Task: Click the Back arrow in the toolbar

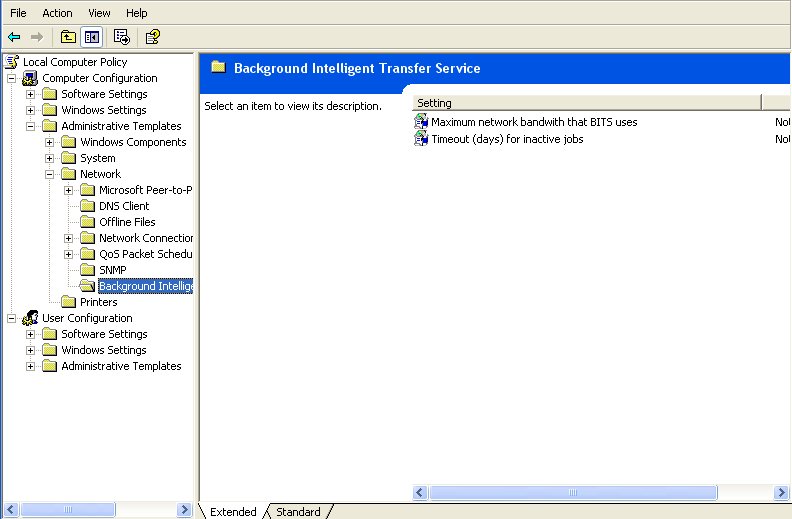Action: point(14,37)
